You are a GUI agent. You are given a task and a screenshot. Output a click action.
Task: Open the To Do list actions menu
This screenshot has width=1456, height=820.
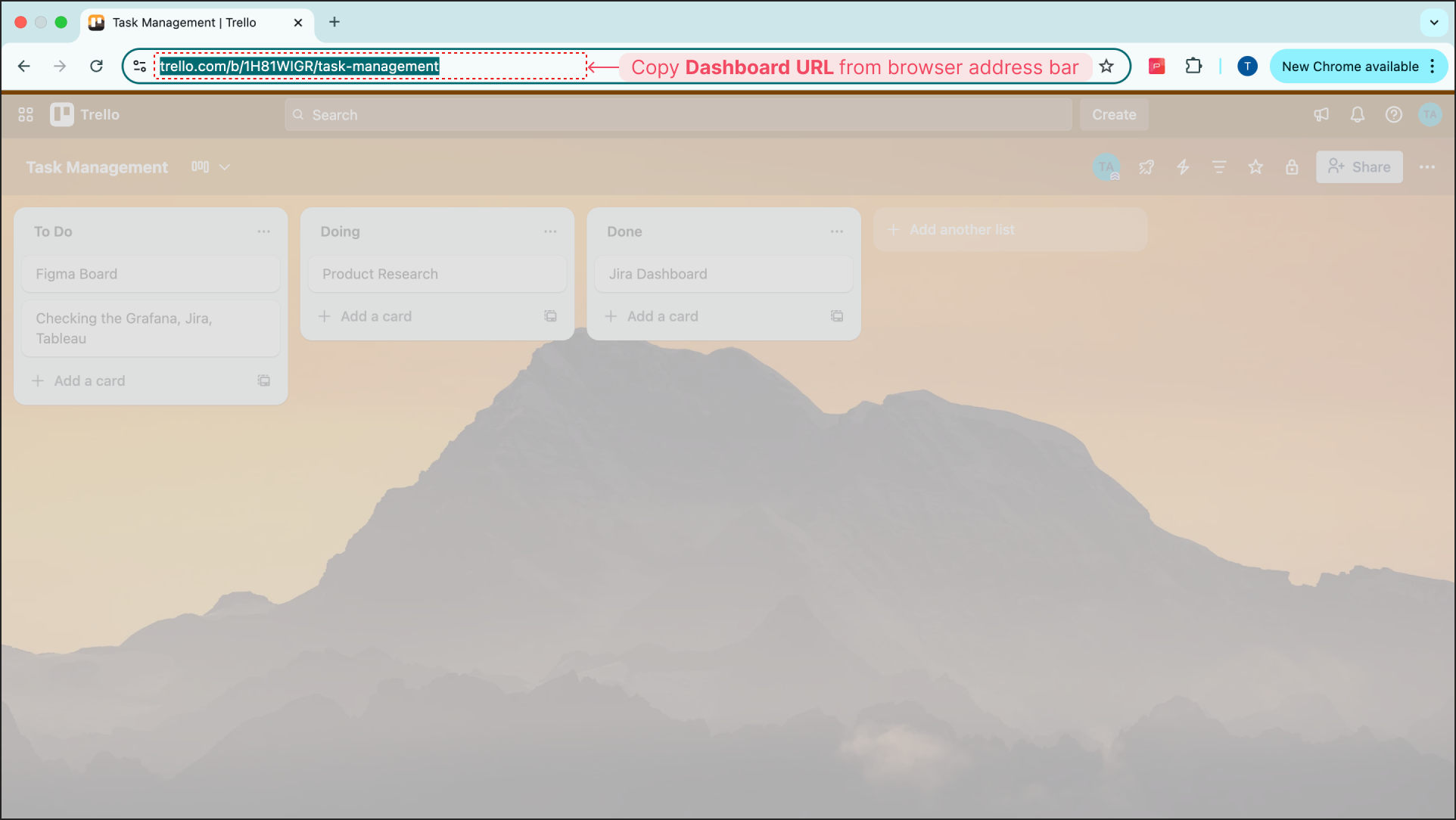tap(263, 231)
